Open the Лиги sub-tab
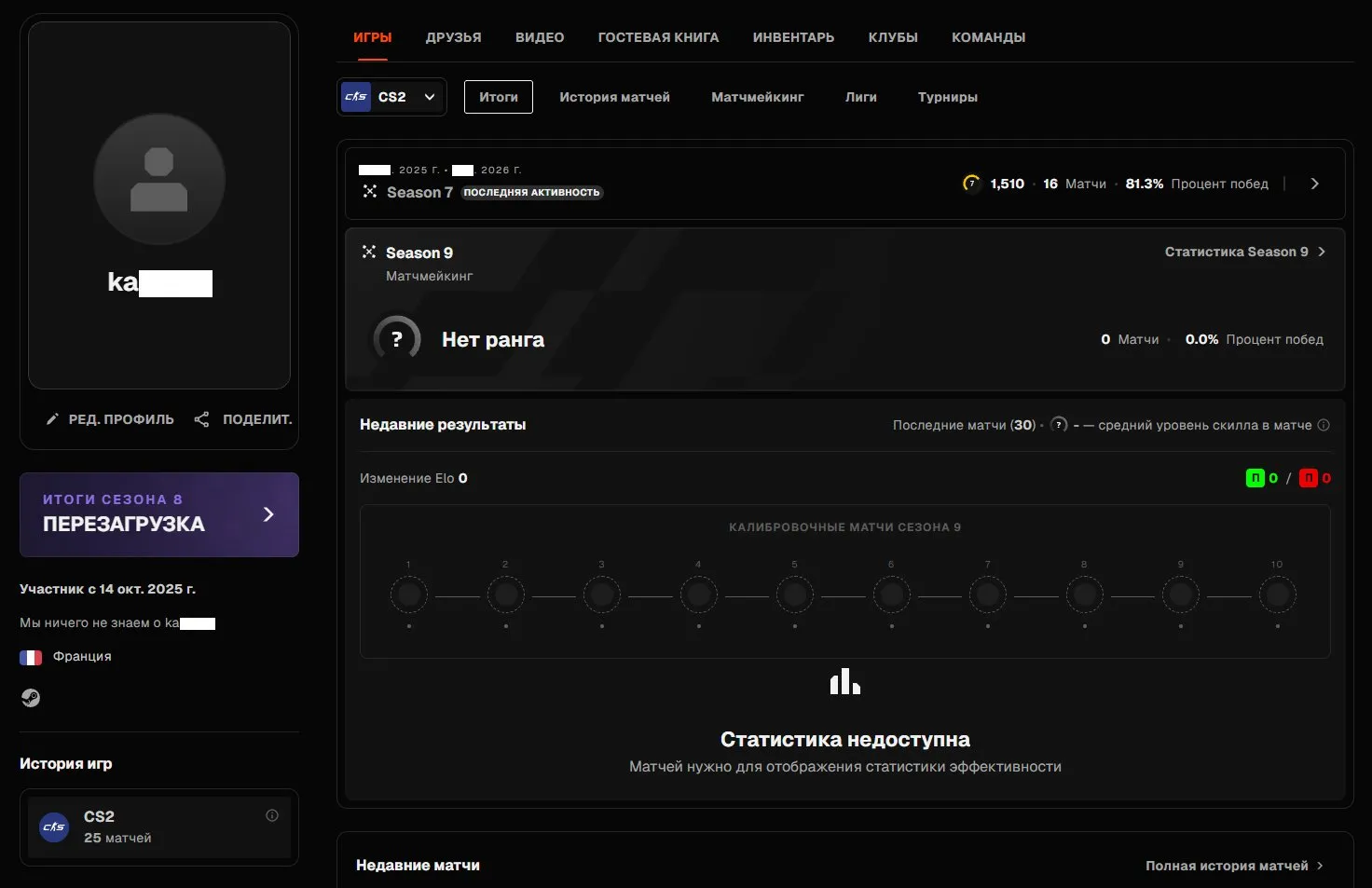The image size is (1372, 888). (861, 97)
